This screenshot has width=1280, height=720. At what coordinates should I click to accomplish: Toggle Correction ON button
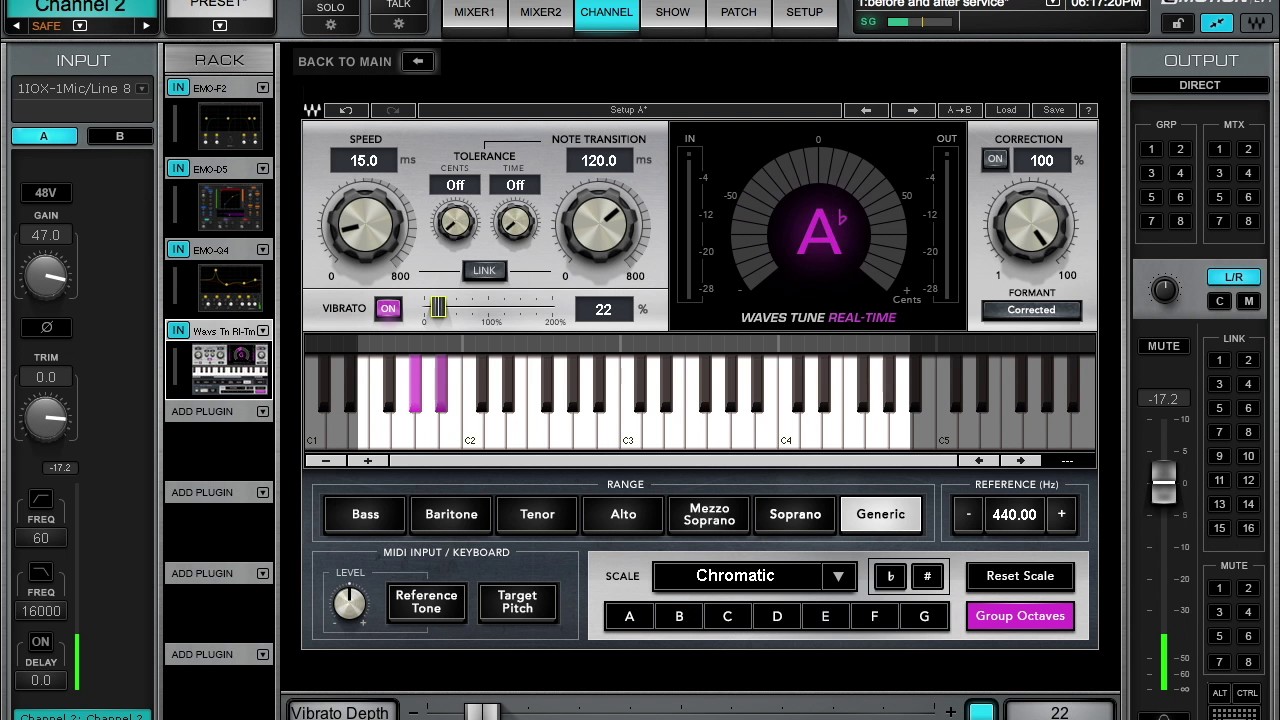(x=995, y=159)
